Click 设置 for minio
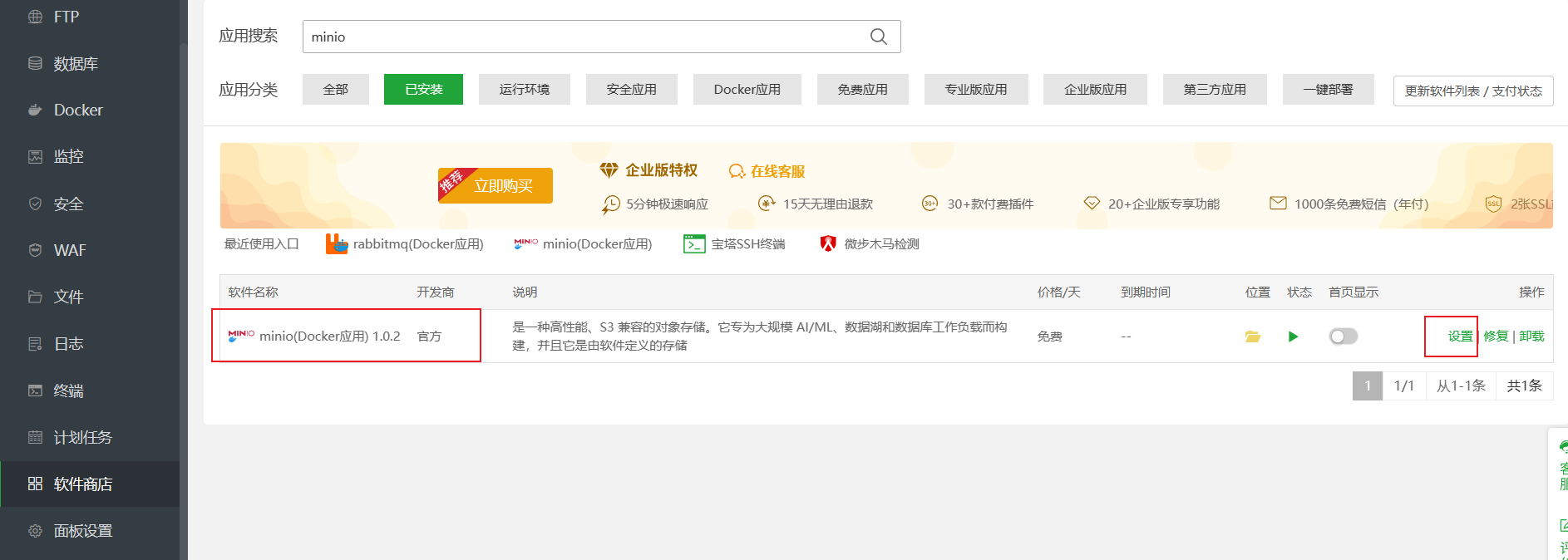 point(1459,336)
